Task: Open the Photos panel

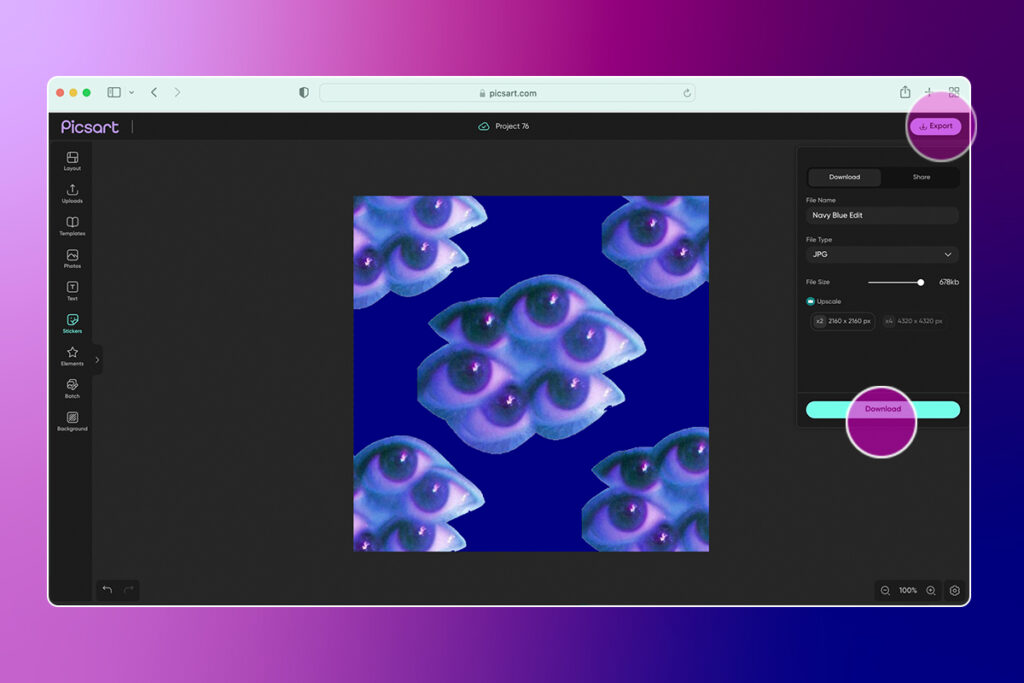Action: (72, 258)
